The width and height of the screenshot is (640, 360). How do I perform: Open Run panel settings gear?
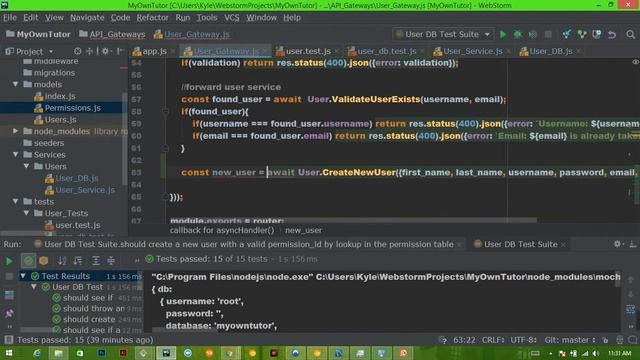[618, 244]
